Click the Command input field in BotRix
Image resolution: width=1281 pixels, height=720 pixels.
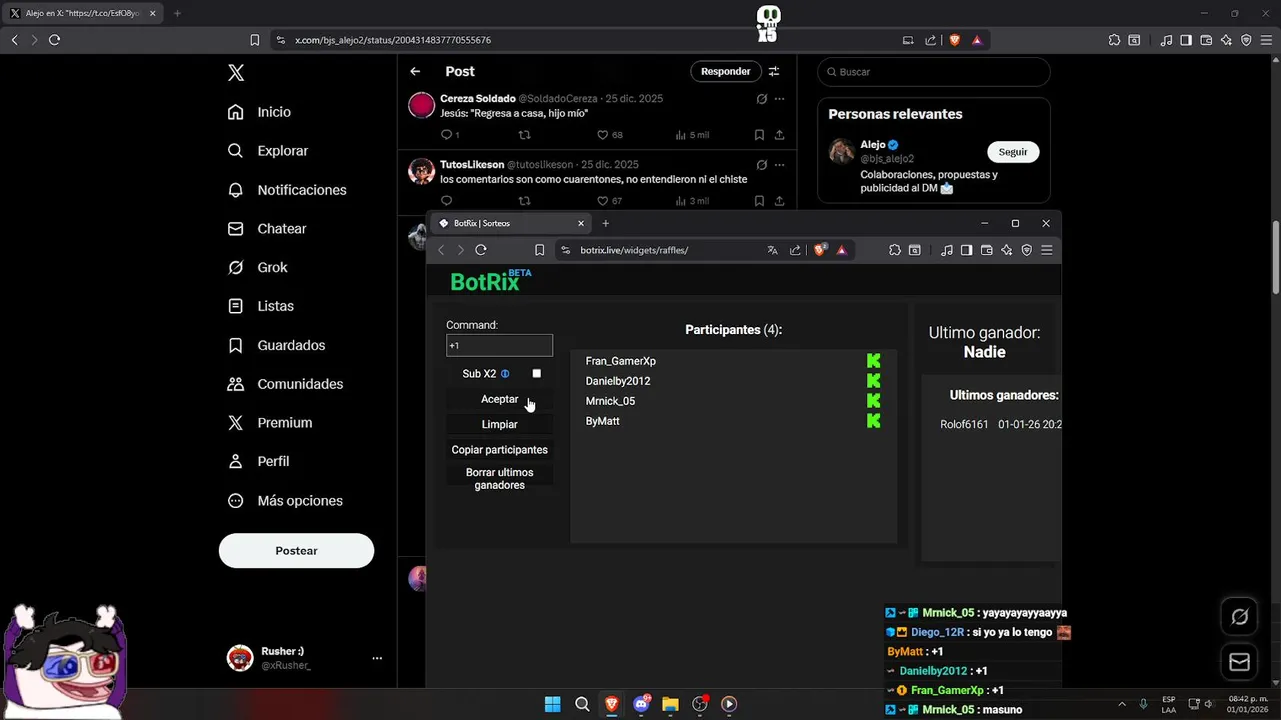pos(499,346)
